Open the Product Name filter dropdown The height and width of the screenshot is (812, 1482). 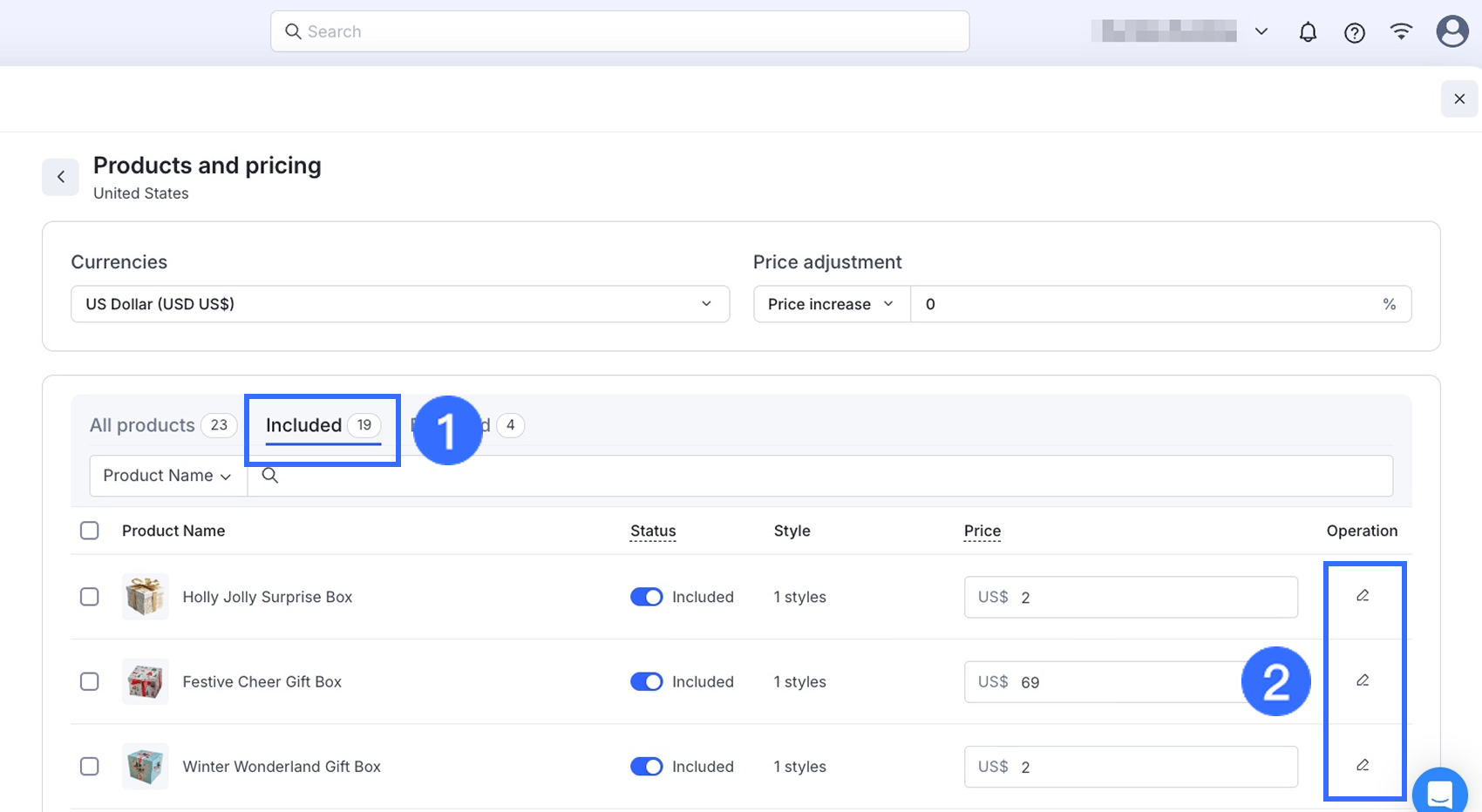coord(167,476)
